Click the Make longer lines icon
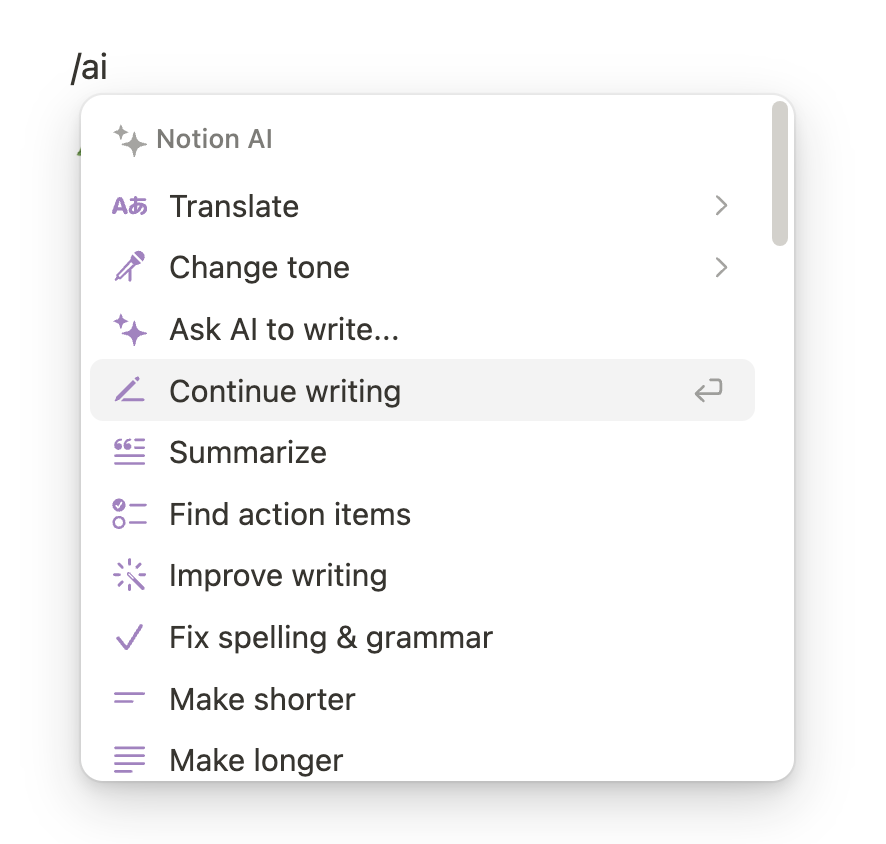This screenshot has height=844, width=886. click(128, 760)
